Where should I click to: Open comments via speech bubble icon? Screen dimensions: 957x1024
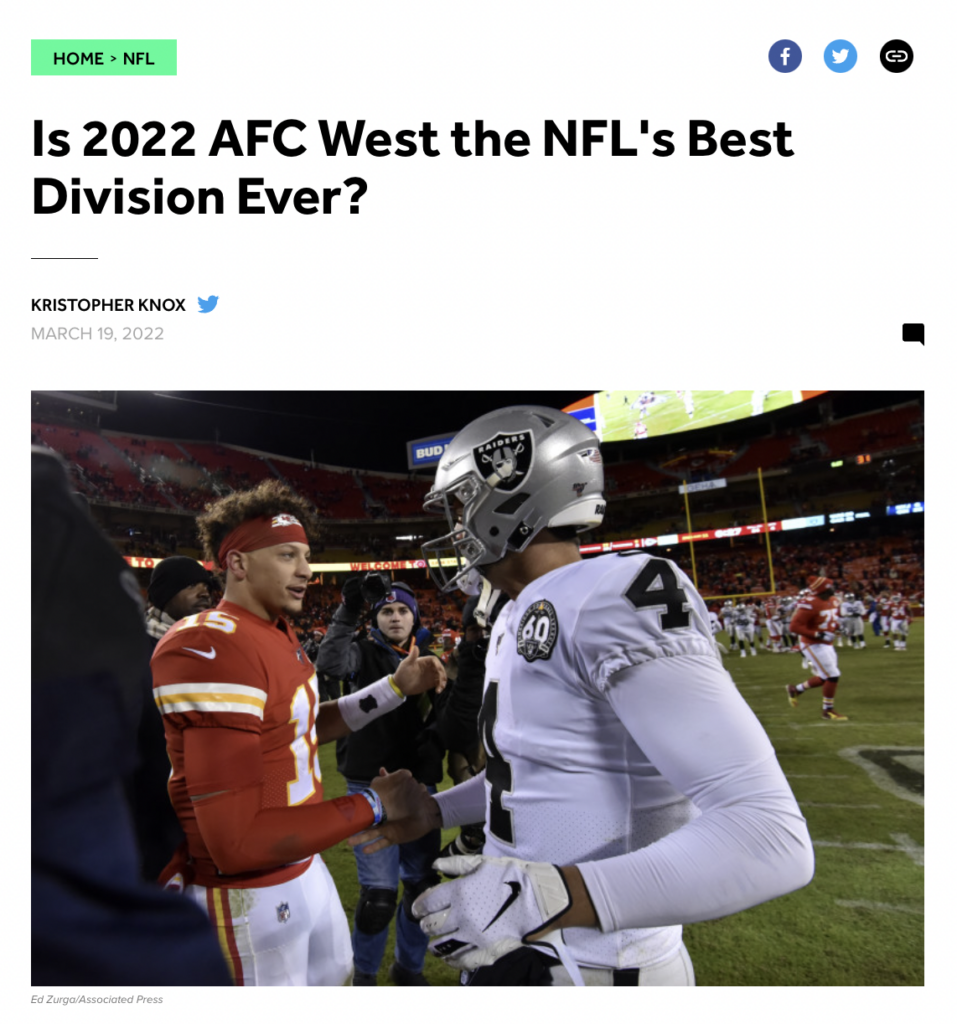[x=913, y=334]
